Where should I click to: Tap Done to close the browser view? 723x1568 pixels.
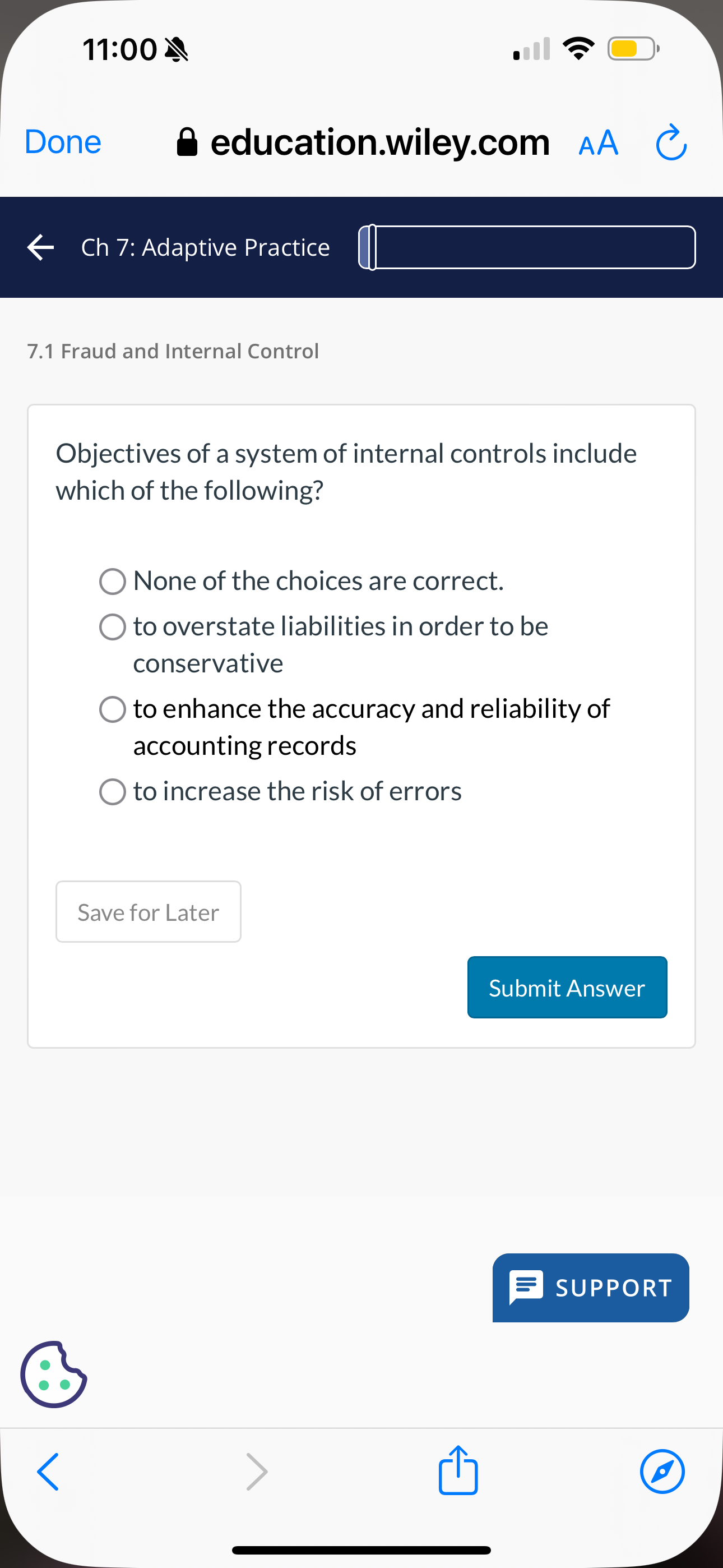coord(62,142)
